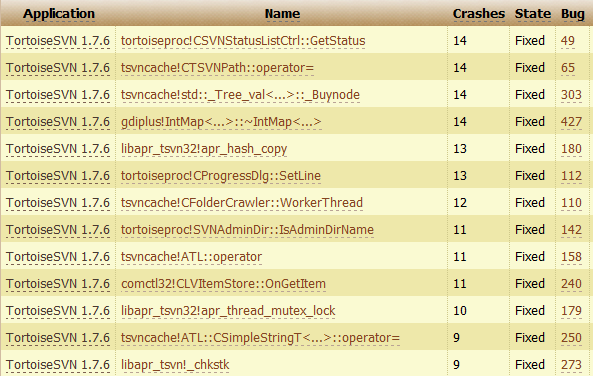Click TortoiseSVN 1.7.6 in CProgressDlg::SetLine row
Viewport: 593px width, 376px height.
58,176
